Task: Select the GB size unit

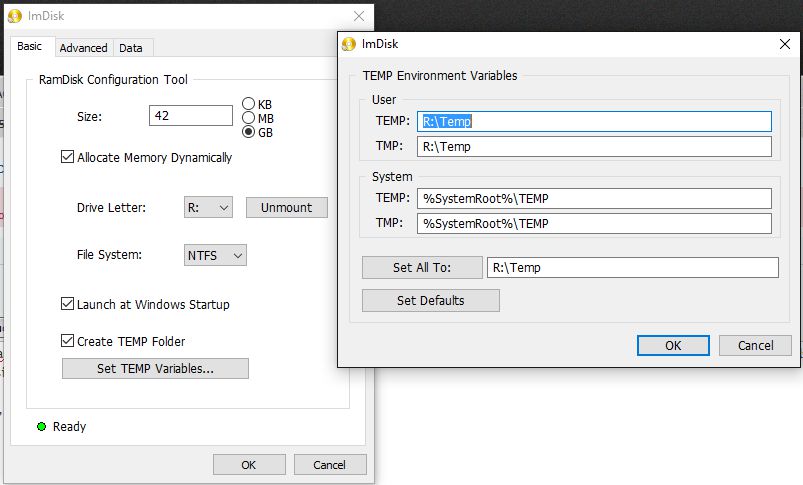Action: coord(248,132)
